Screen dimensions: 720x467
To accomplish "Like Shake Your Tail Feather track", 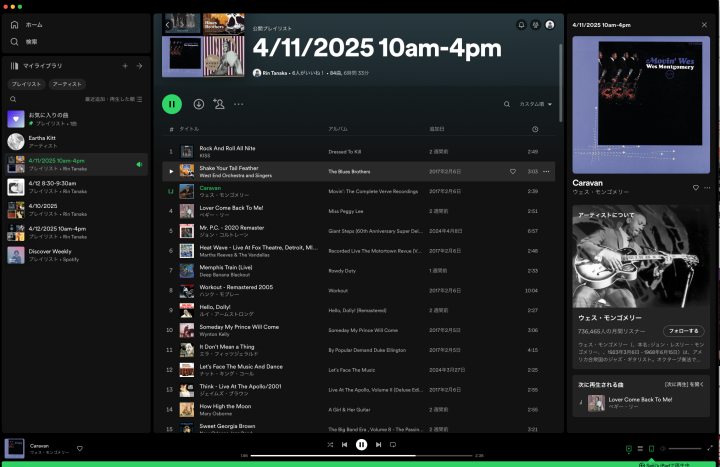I will click(x=512, y=171).
